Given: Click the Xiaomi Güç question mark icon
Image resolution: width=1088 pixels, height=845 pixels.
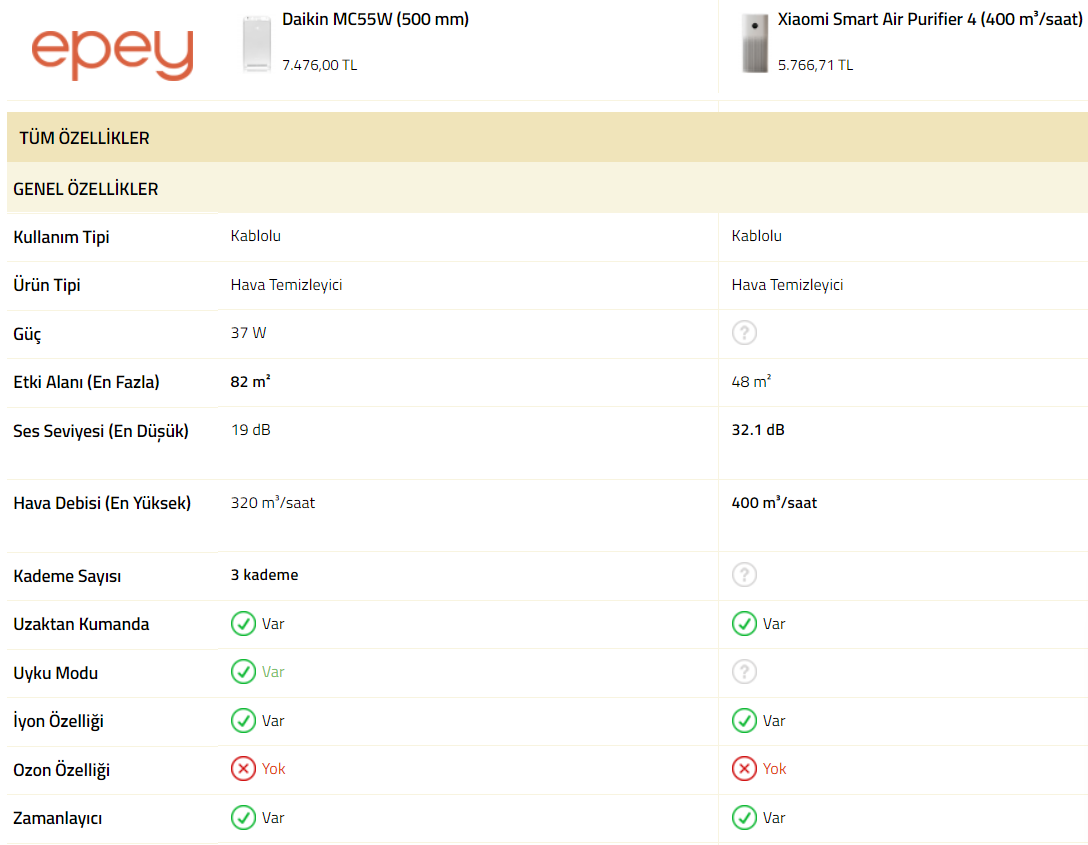Looking at the screenshot, I should pyautogui.click(x=745, y=333).
